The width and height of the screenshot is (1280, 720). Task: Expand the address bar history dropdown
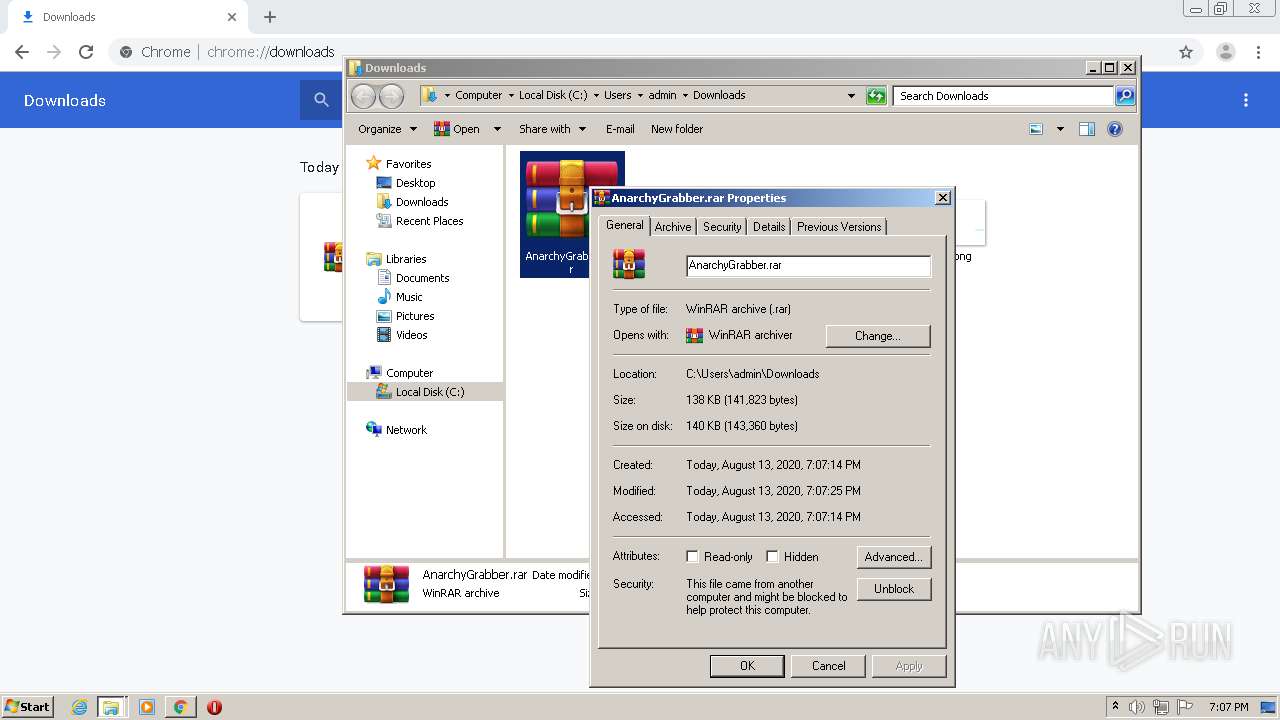point(851,96)
